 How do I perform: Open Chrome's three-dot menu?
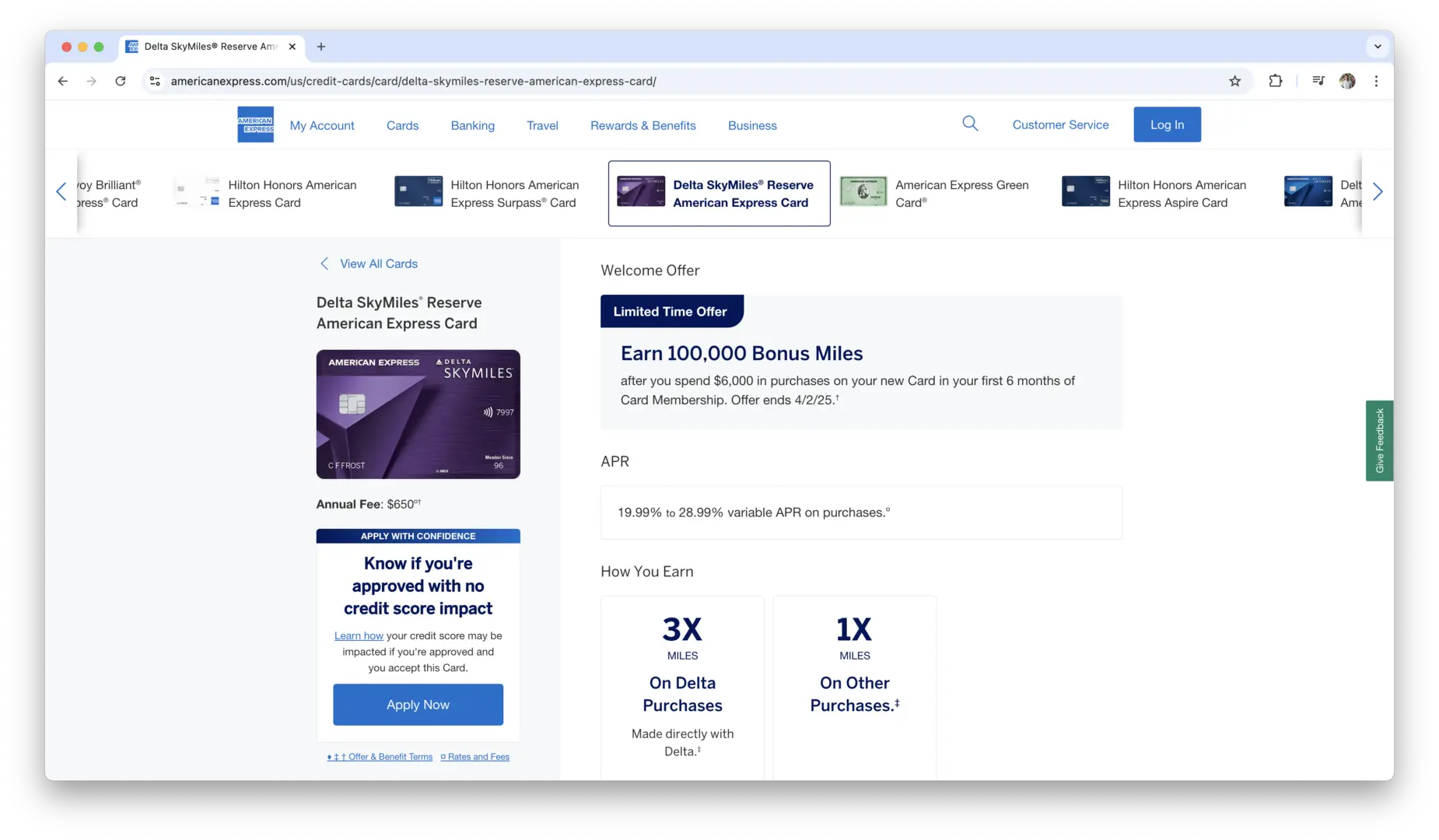point(1376,81)
